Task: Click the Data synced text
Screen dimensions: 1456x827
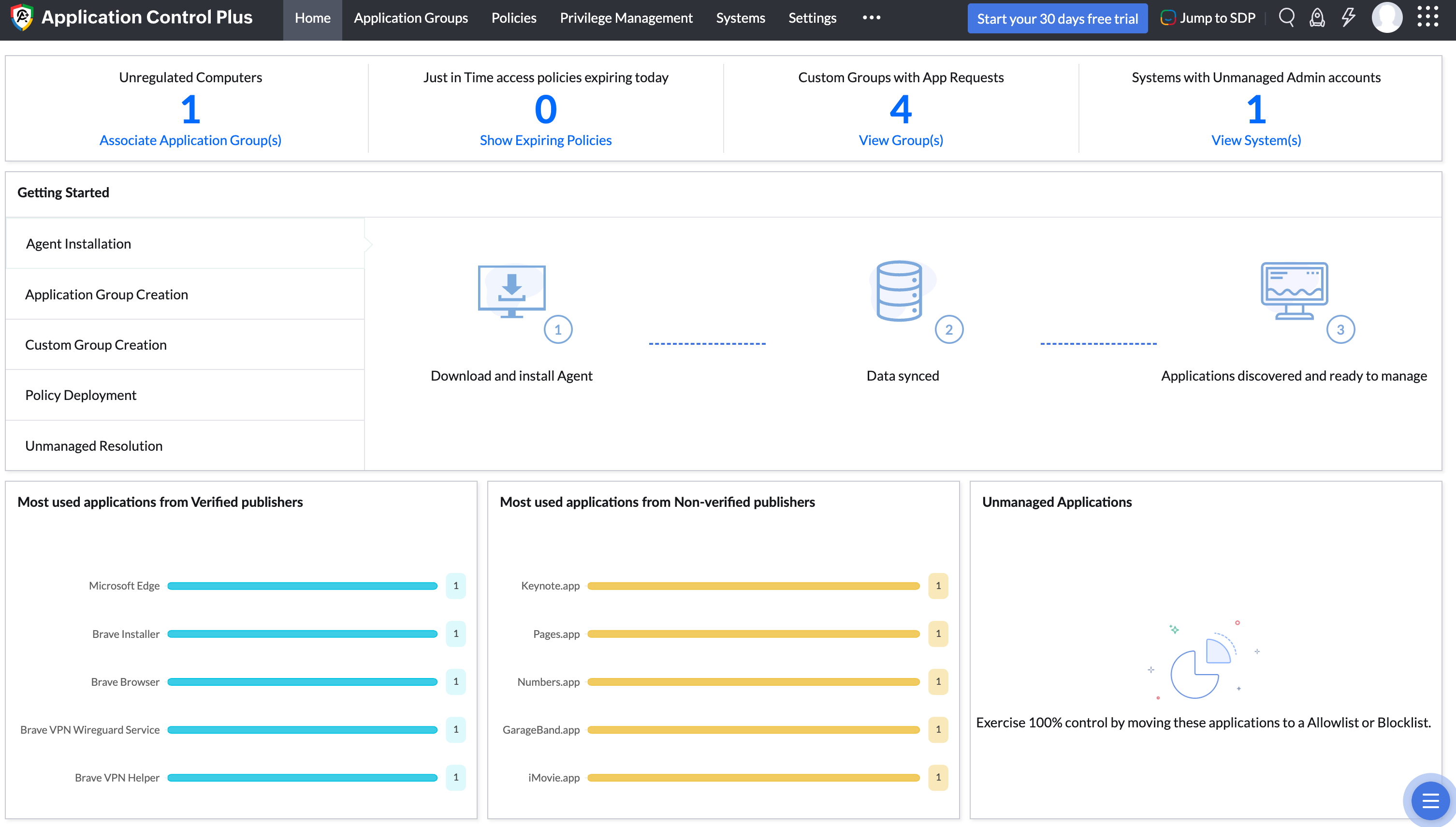Action: (x=903, y=376)
